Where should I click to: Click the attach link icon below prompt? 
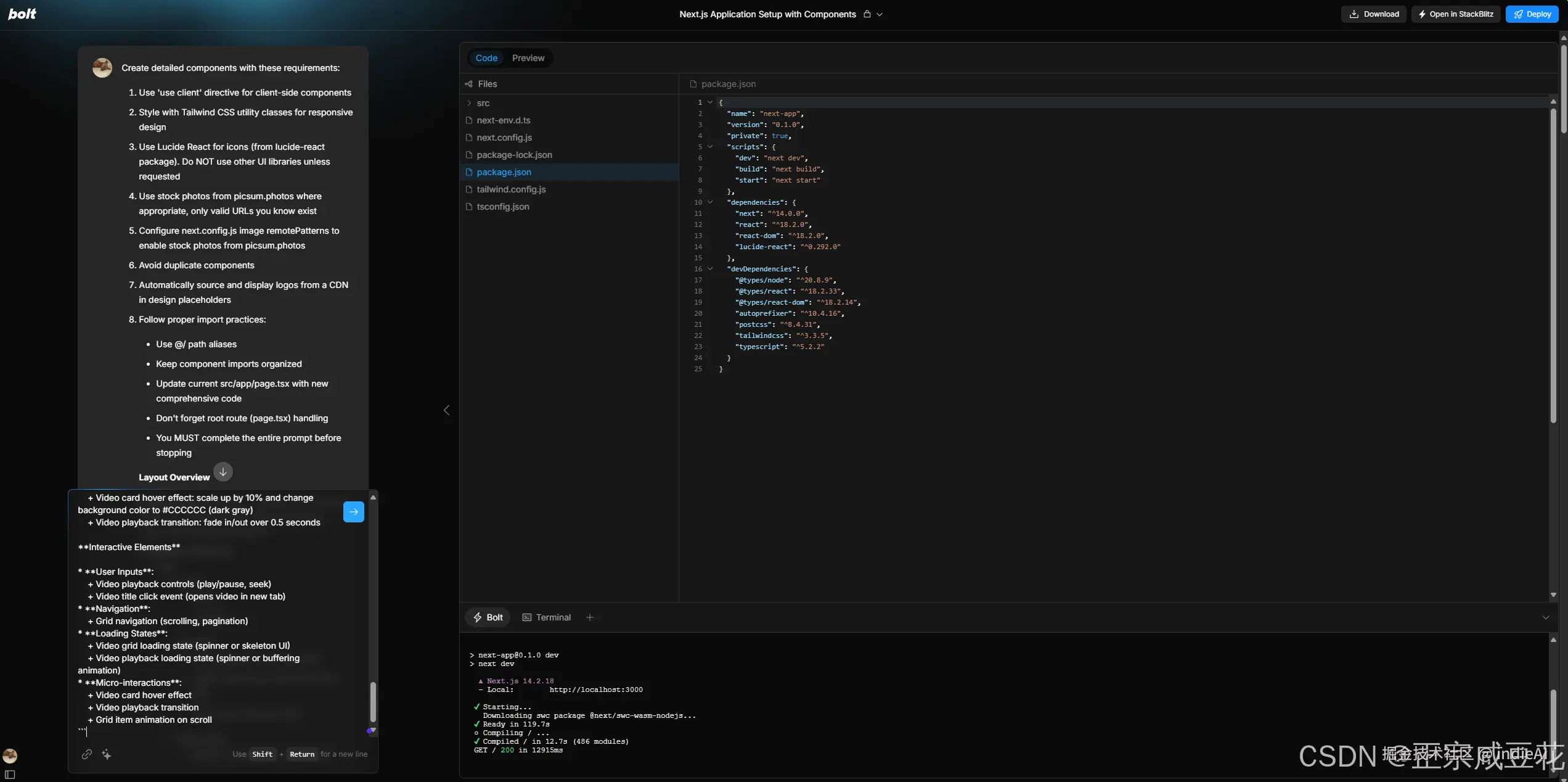(87, 754)
